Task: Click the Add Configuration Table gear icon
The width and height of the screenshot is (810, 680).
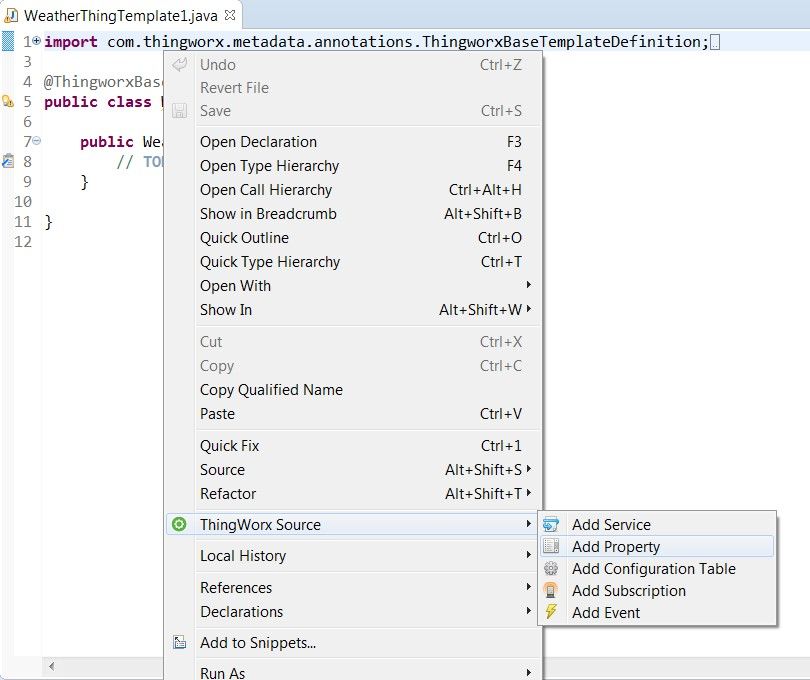Action: pyautogui.click(x=551, y=568)
